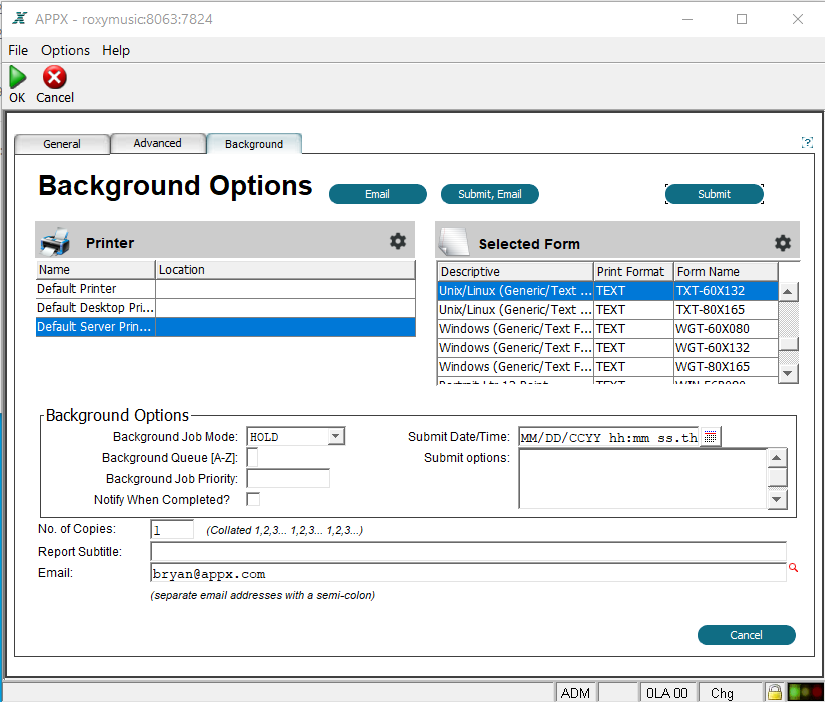Click Submit options scrollbar down arrow
The height and width of the screenshot is (702, 825).
(x=777, y=499)
